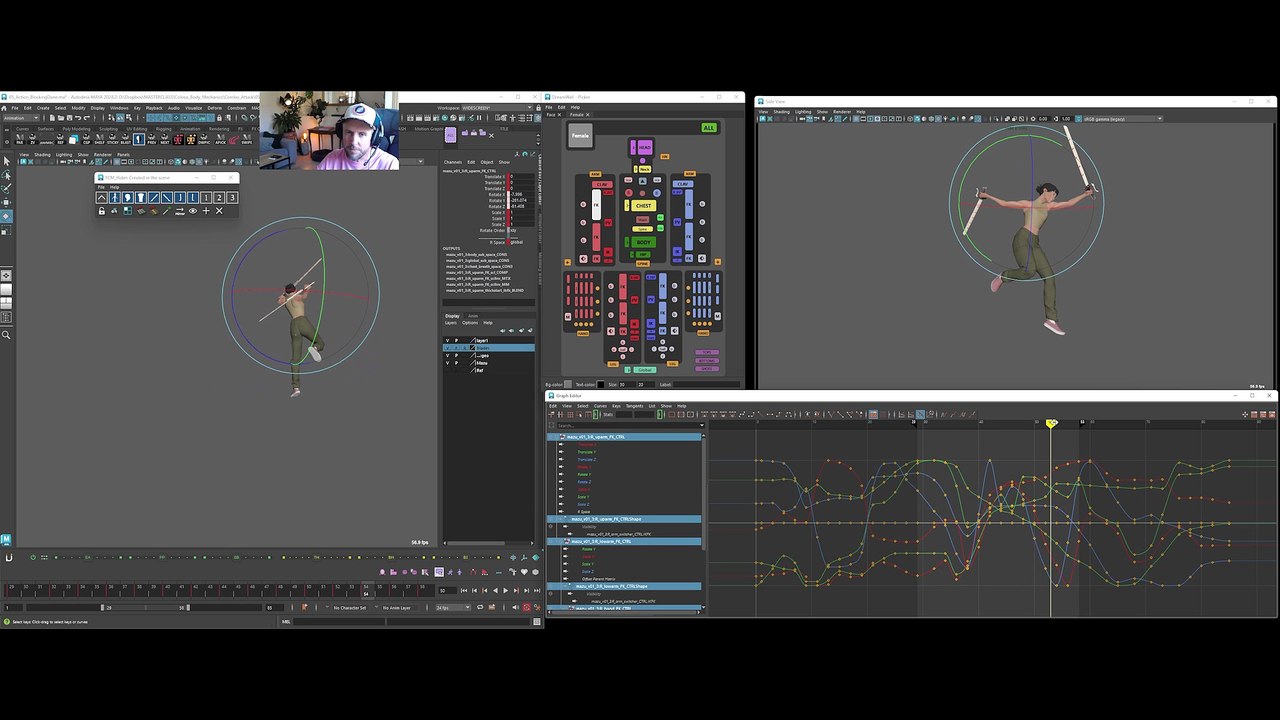Open the R Space global dropdown in Channel Box
The height and width of the screenshot is (720, 1280).
point(519,242)
